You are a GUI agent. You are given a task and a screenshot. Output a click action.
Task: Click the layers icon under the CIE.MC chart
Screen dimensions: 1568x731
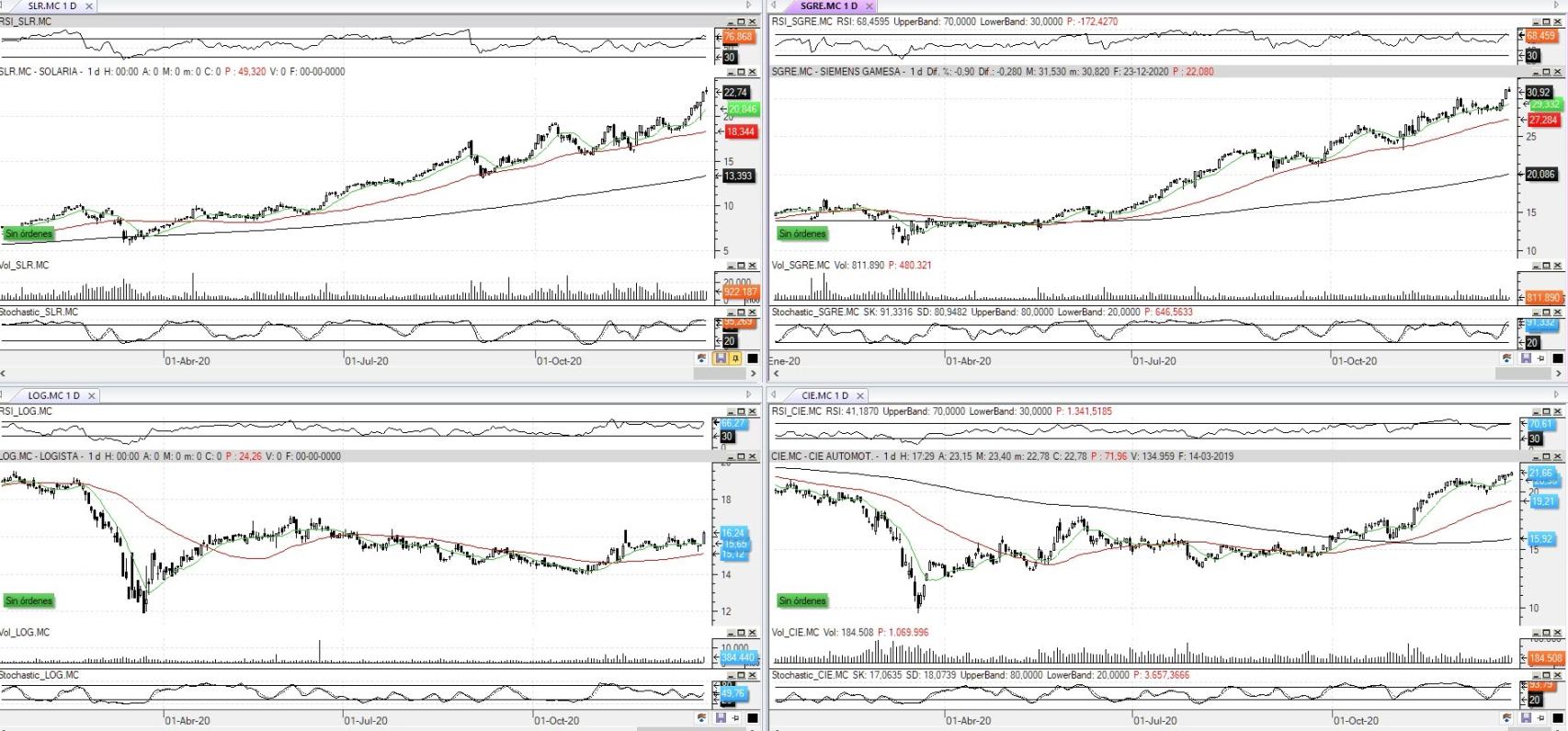(x=1507, y=718)
